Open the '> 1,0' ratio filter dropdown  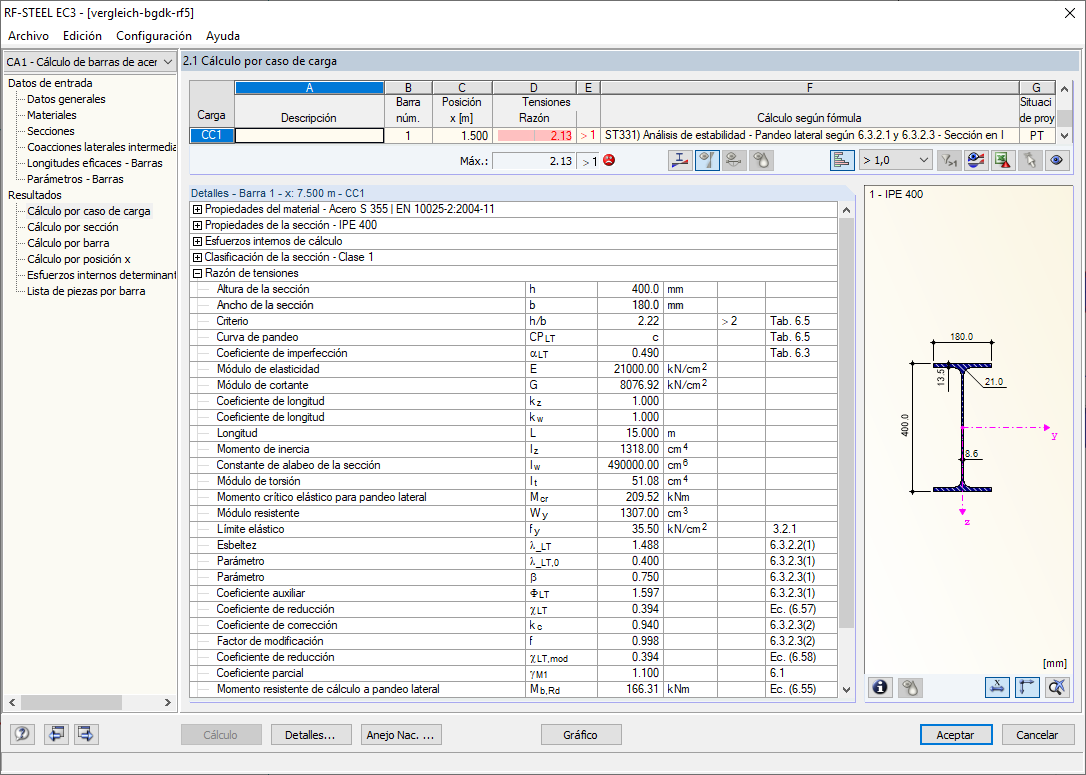[x=895, y=161]
